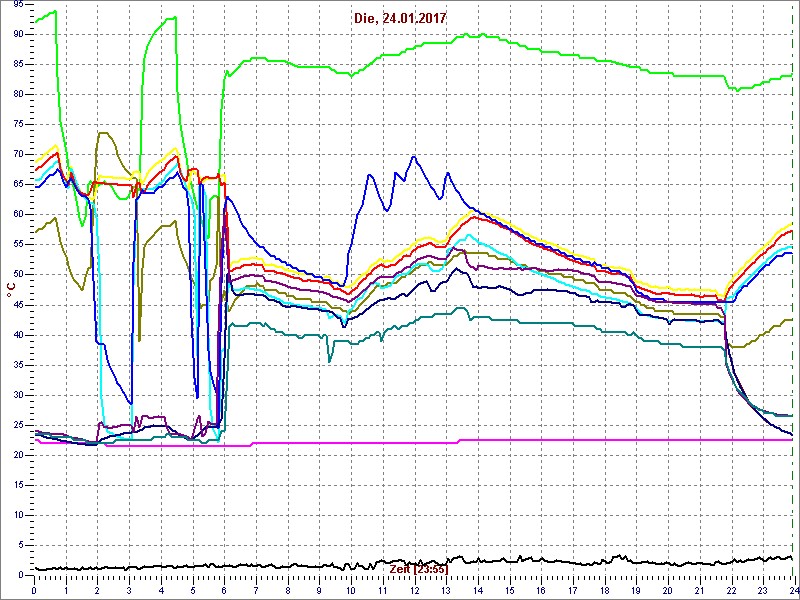Select the 19 label on the time axis
Image resolution: width=800 pixels, height=600 pixels.
(636, 589)
